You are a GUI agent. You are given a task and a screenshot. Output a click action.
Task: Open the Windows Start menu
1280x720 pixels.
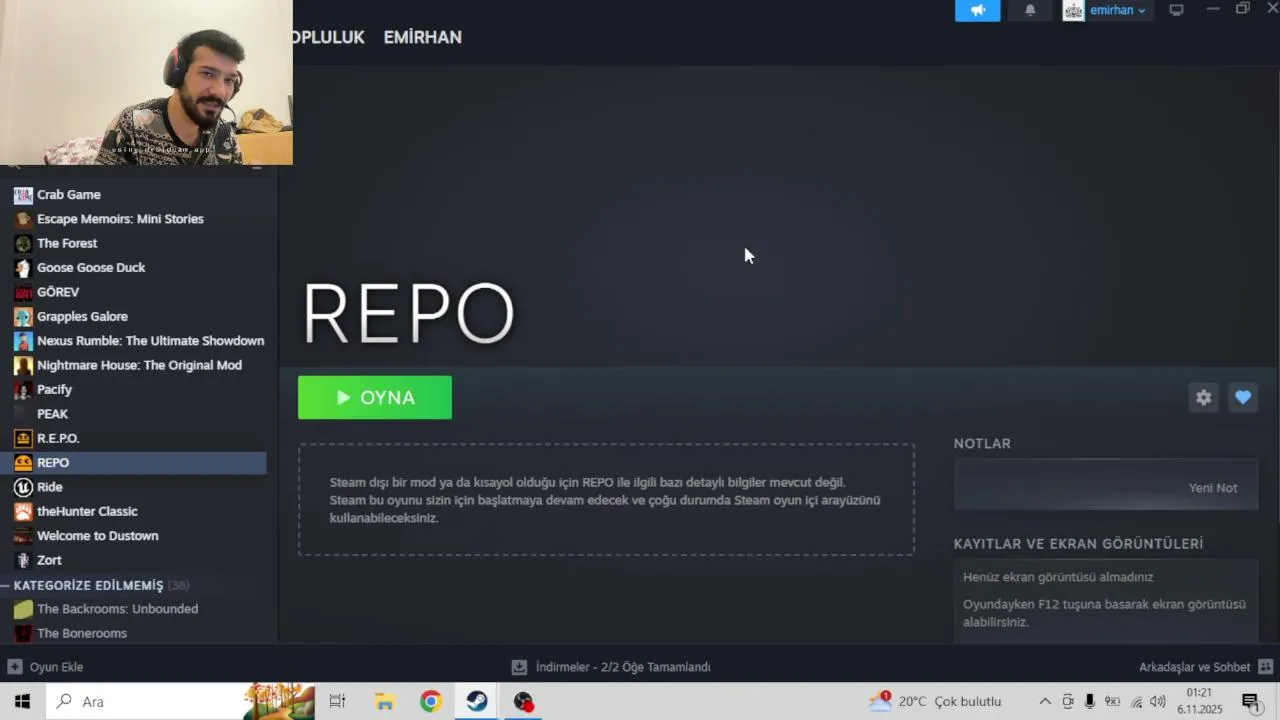pos(22,702)
